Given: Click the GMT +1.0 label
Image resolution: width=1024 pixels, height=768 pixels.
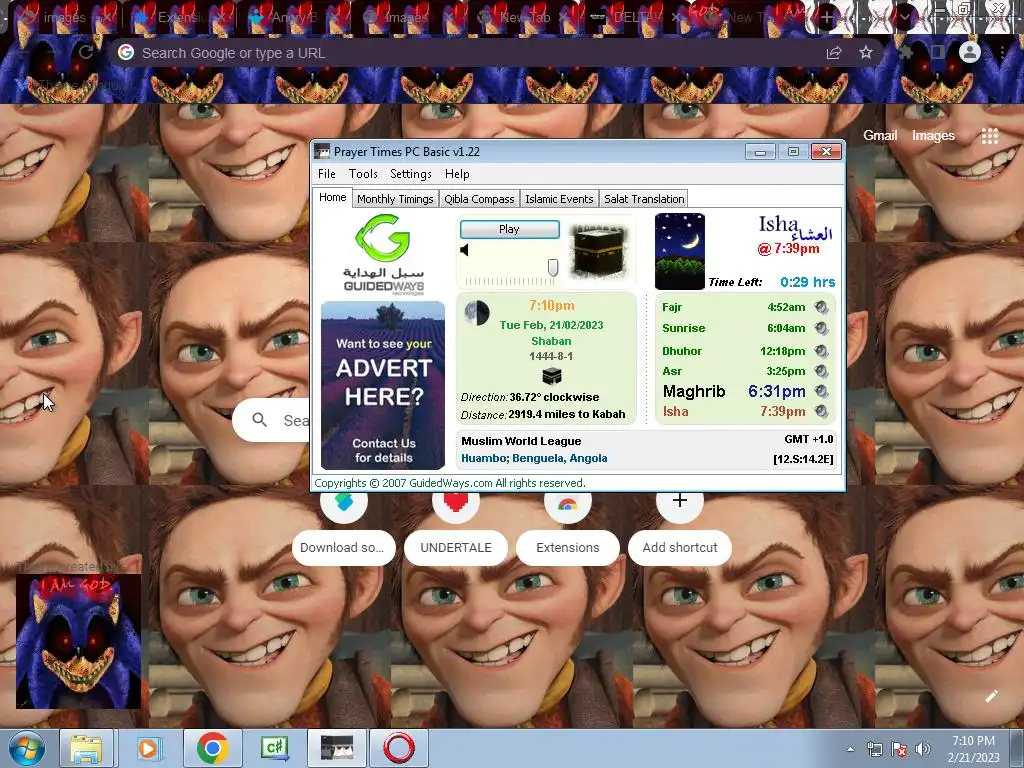Looking at the screenshot, I should pos(808,439).
